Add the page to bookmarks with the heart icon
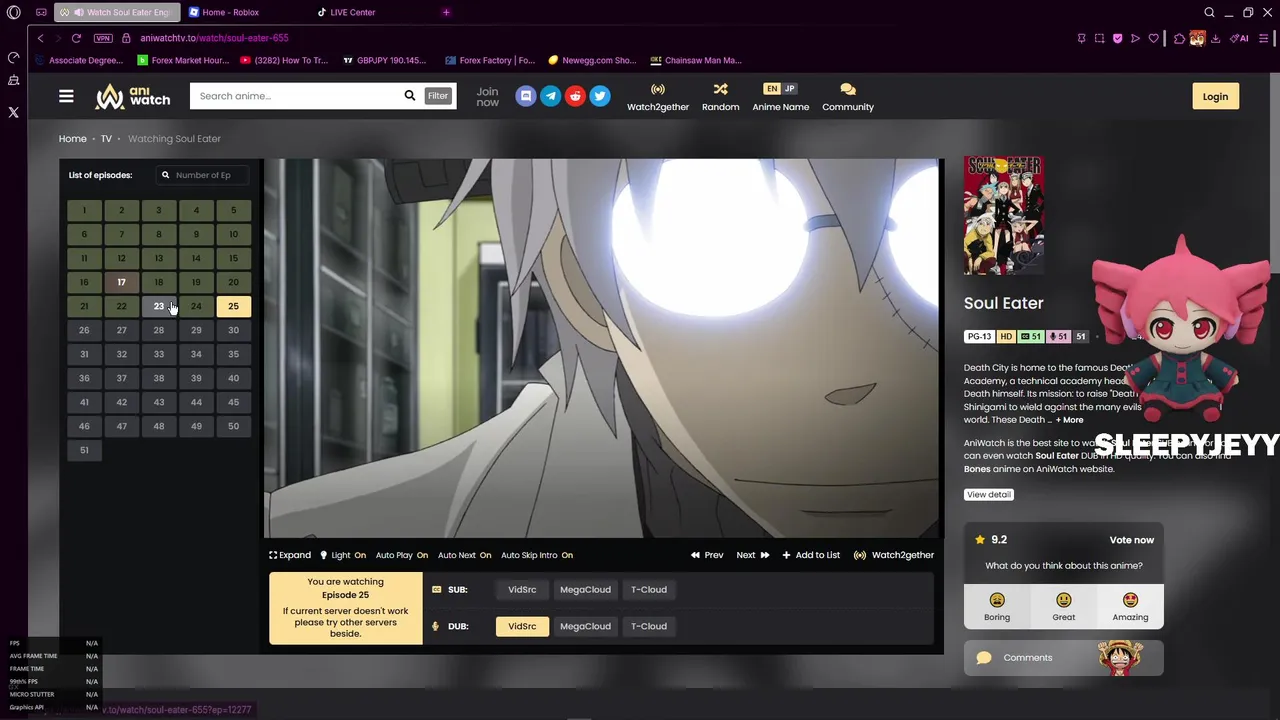1280x720 pixels. coord(1153,38)
